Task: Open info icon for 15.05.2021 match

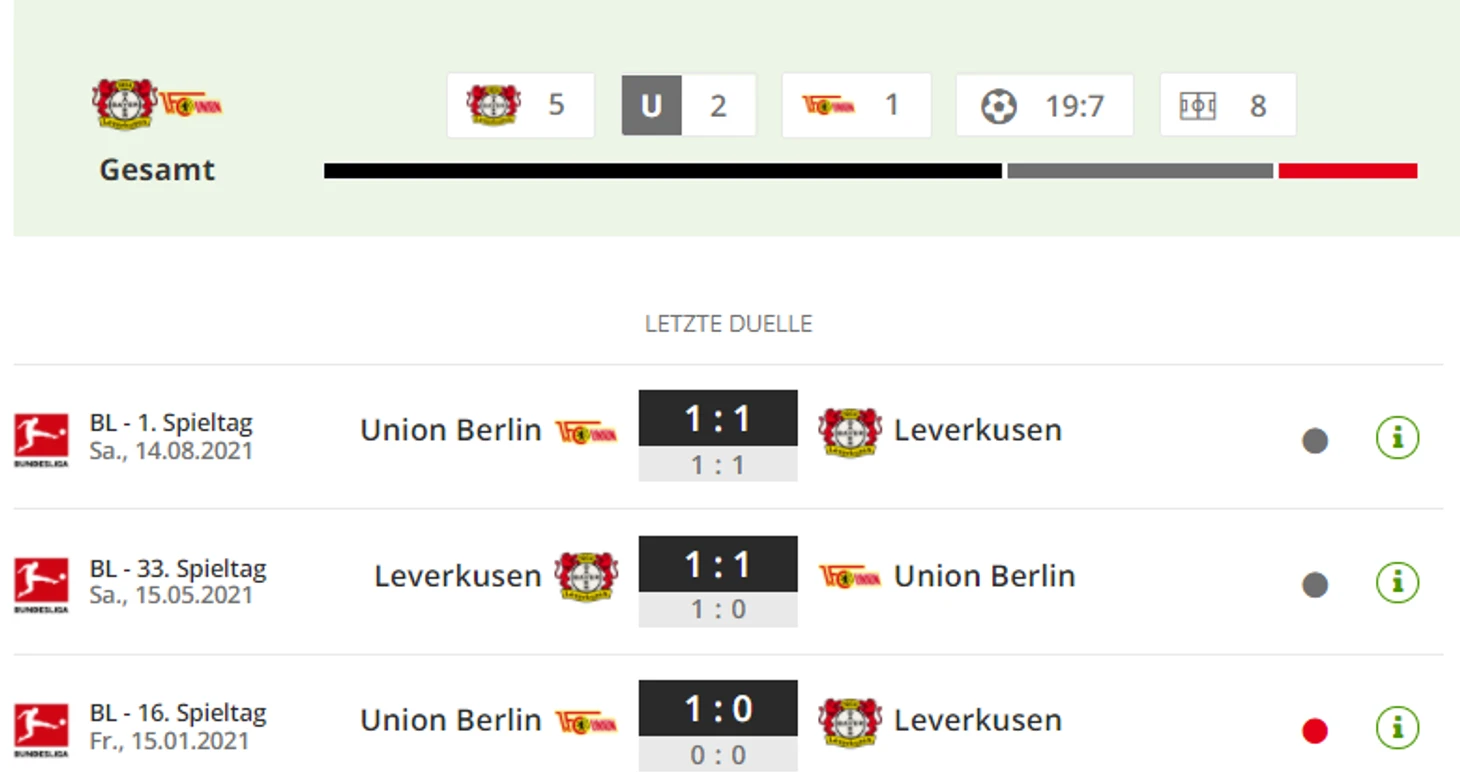Action: coord(1397,582)
